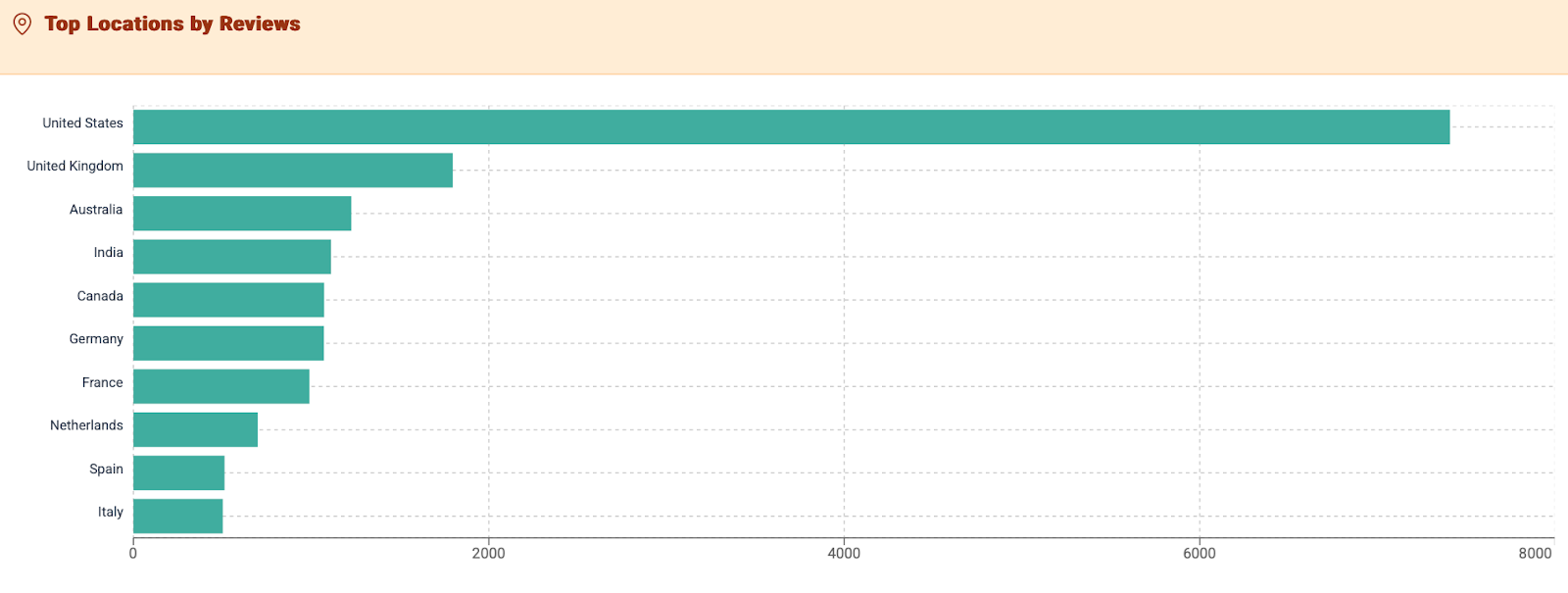Click the Netherlands bar
This screenshot has width=1568, height=593.
coord(195,429)
